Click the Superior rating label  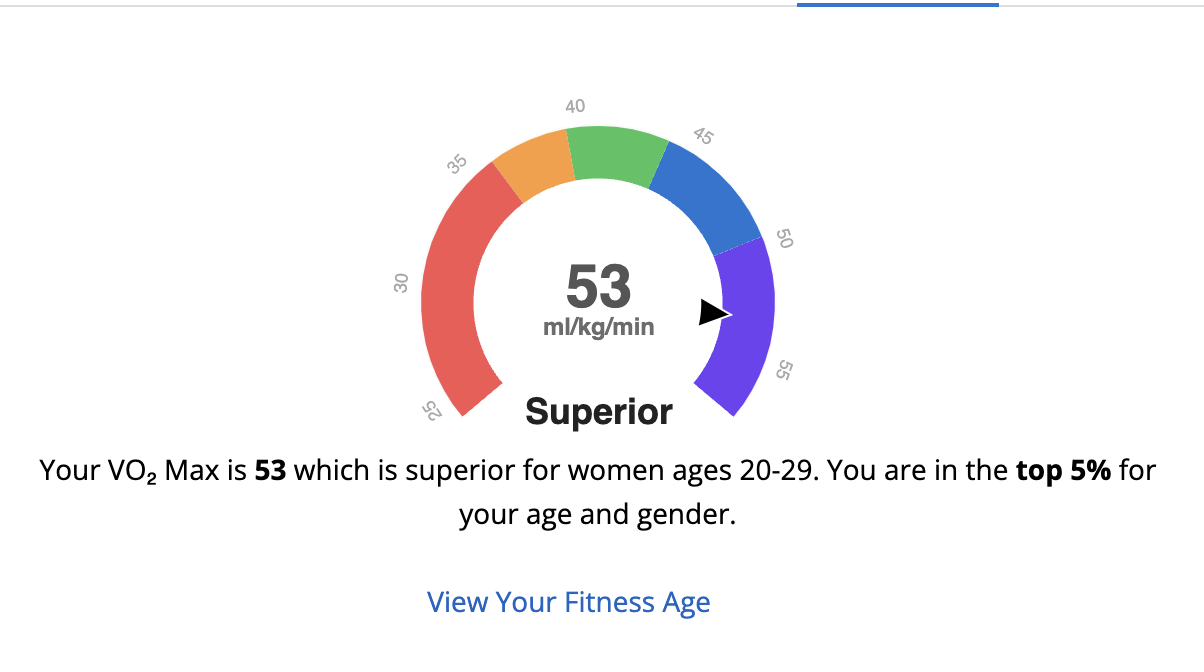[599, 411]
